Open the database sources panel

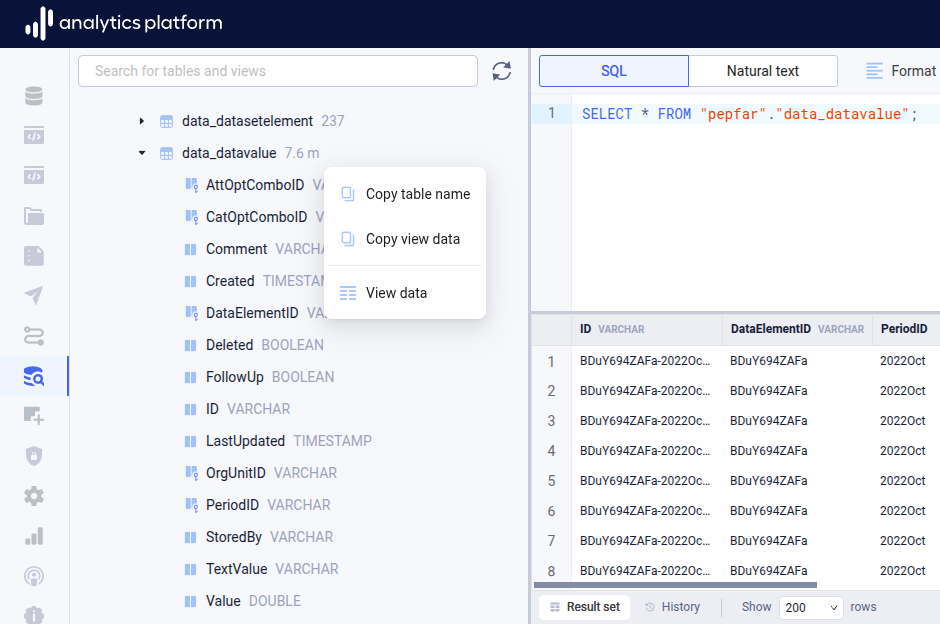33,96
